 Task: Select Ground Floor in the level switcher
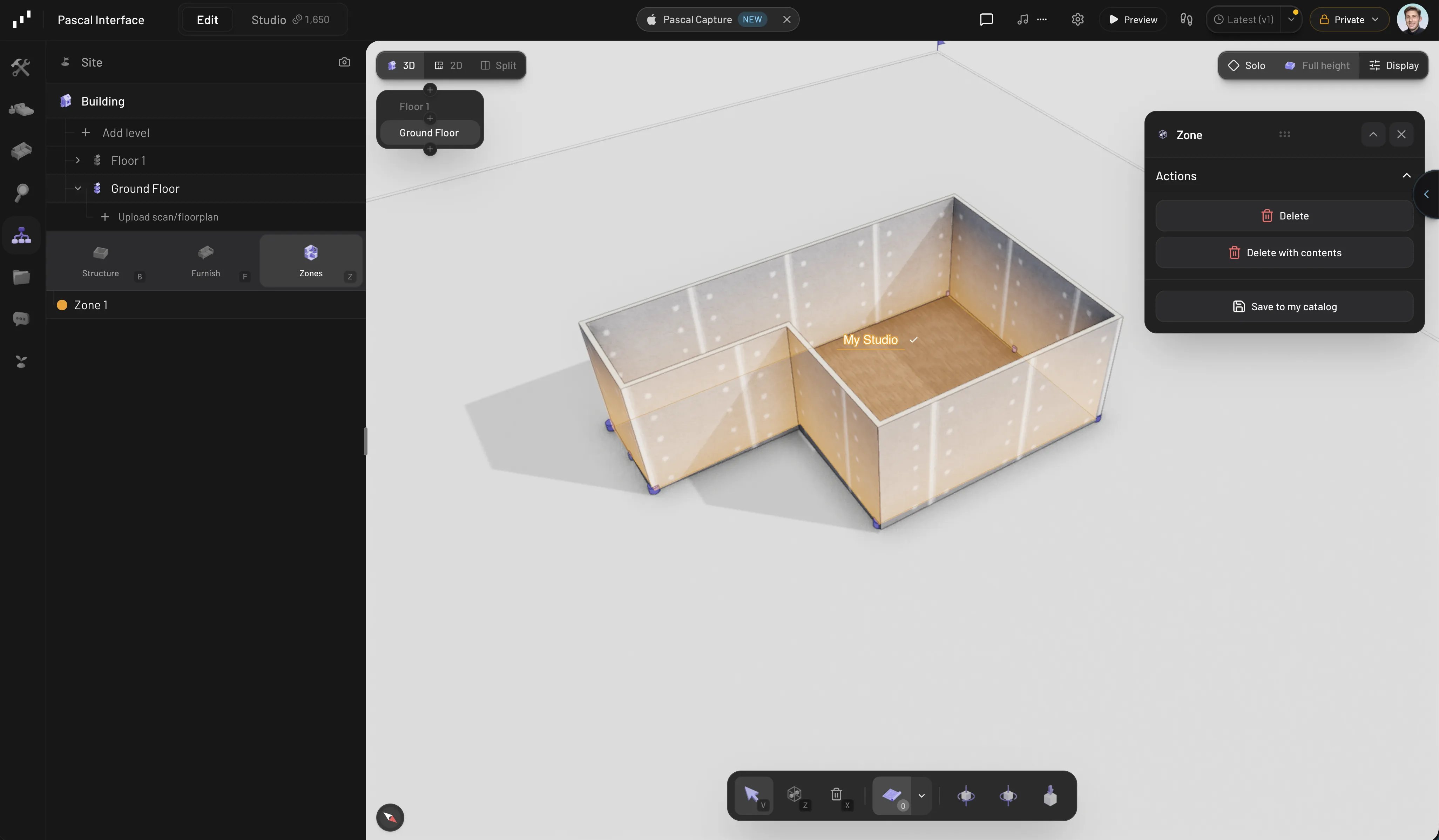click(x=430, y=133)
